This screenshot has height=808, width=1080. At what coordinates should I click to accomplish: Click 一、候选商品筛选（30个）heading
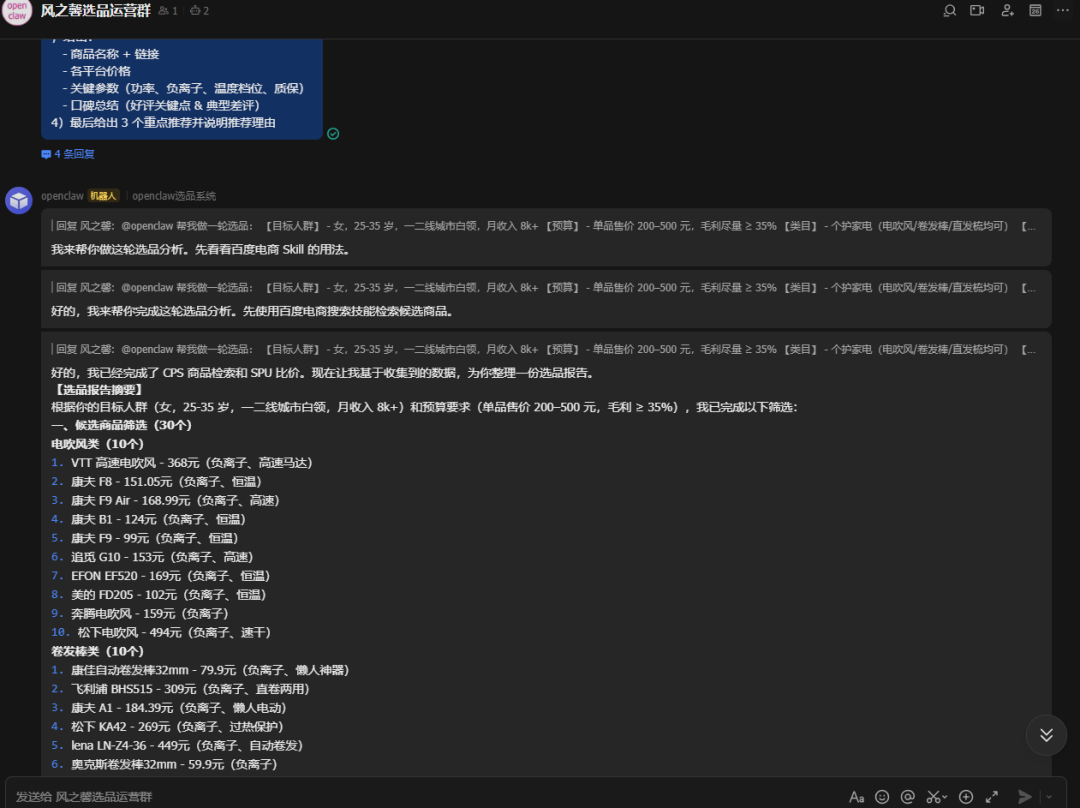(x=122, y=425)
